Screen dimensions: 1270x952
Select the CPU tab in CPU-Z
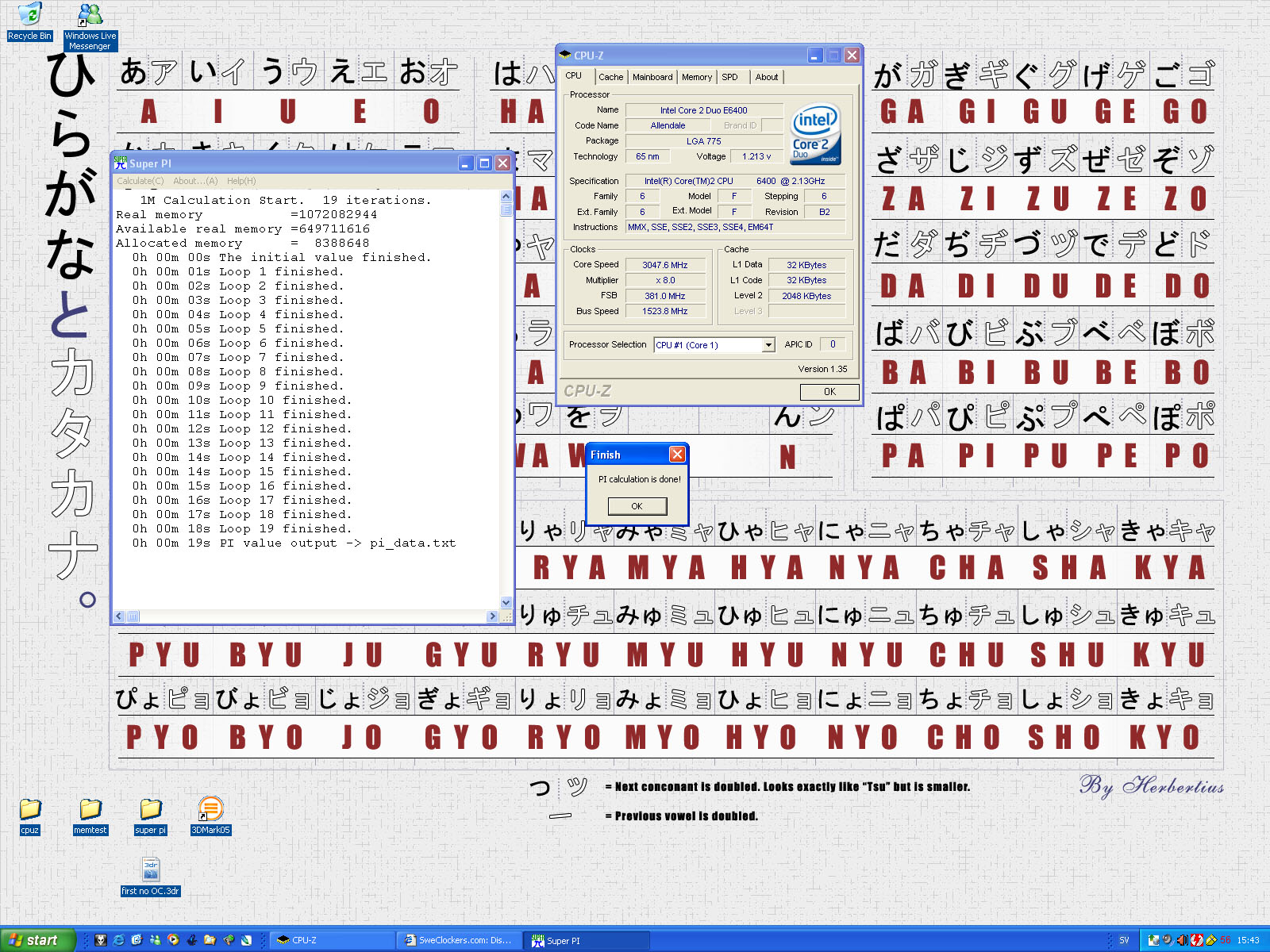pyautogui.click(x=574, y=75)
